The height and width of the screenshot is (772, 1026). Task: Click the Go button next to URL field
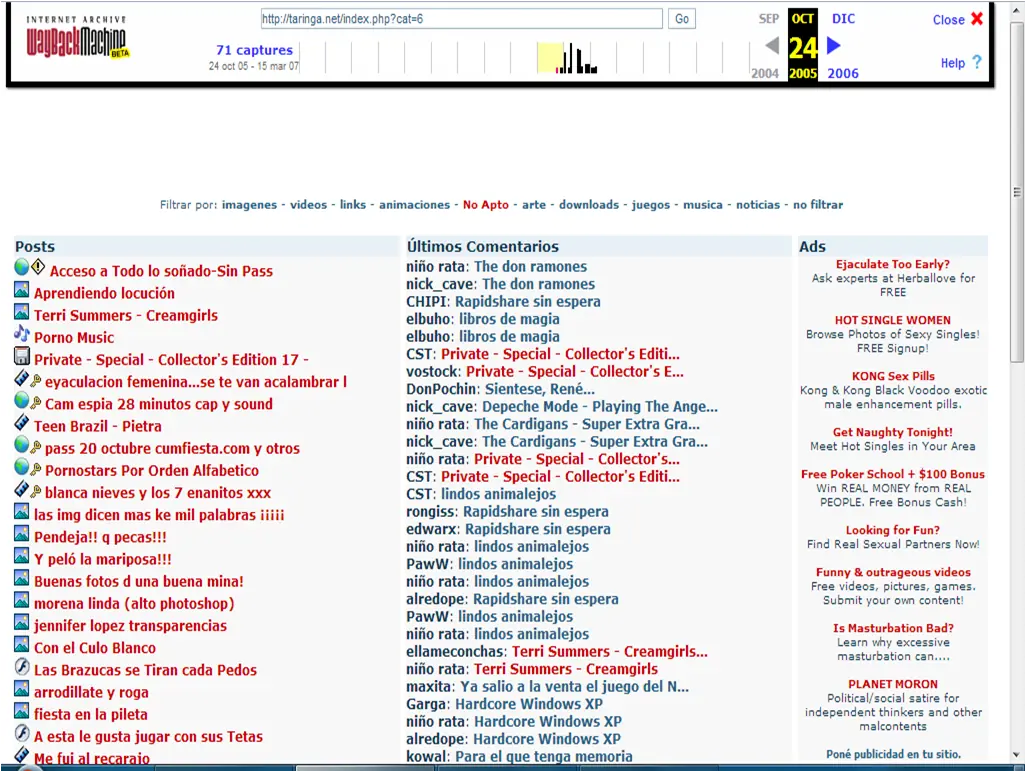(682, 19)
